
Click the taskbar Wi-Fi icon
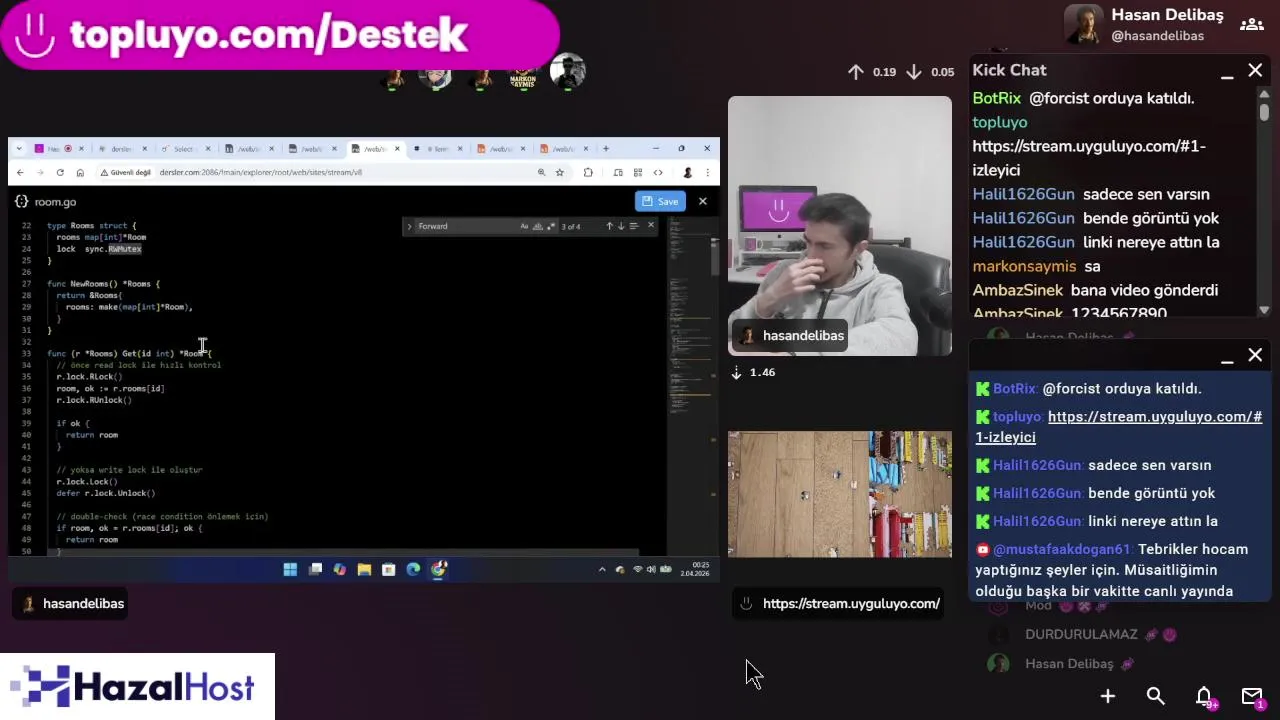pyautogui.click(x=638, y=569)
